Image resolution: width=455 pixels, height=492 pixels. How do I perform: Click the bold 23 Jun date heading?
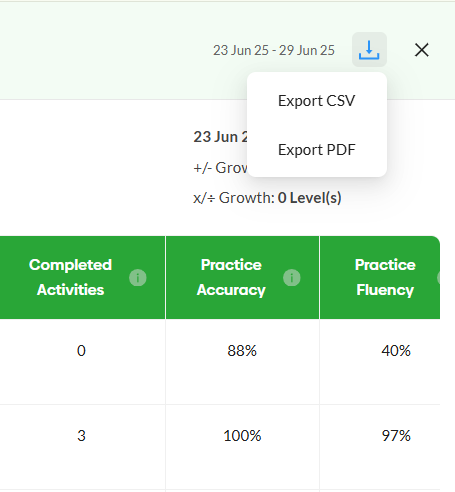pyautogui.click(x=220, y=137)
